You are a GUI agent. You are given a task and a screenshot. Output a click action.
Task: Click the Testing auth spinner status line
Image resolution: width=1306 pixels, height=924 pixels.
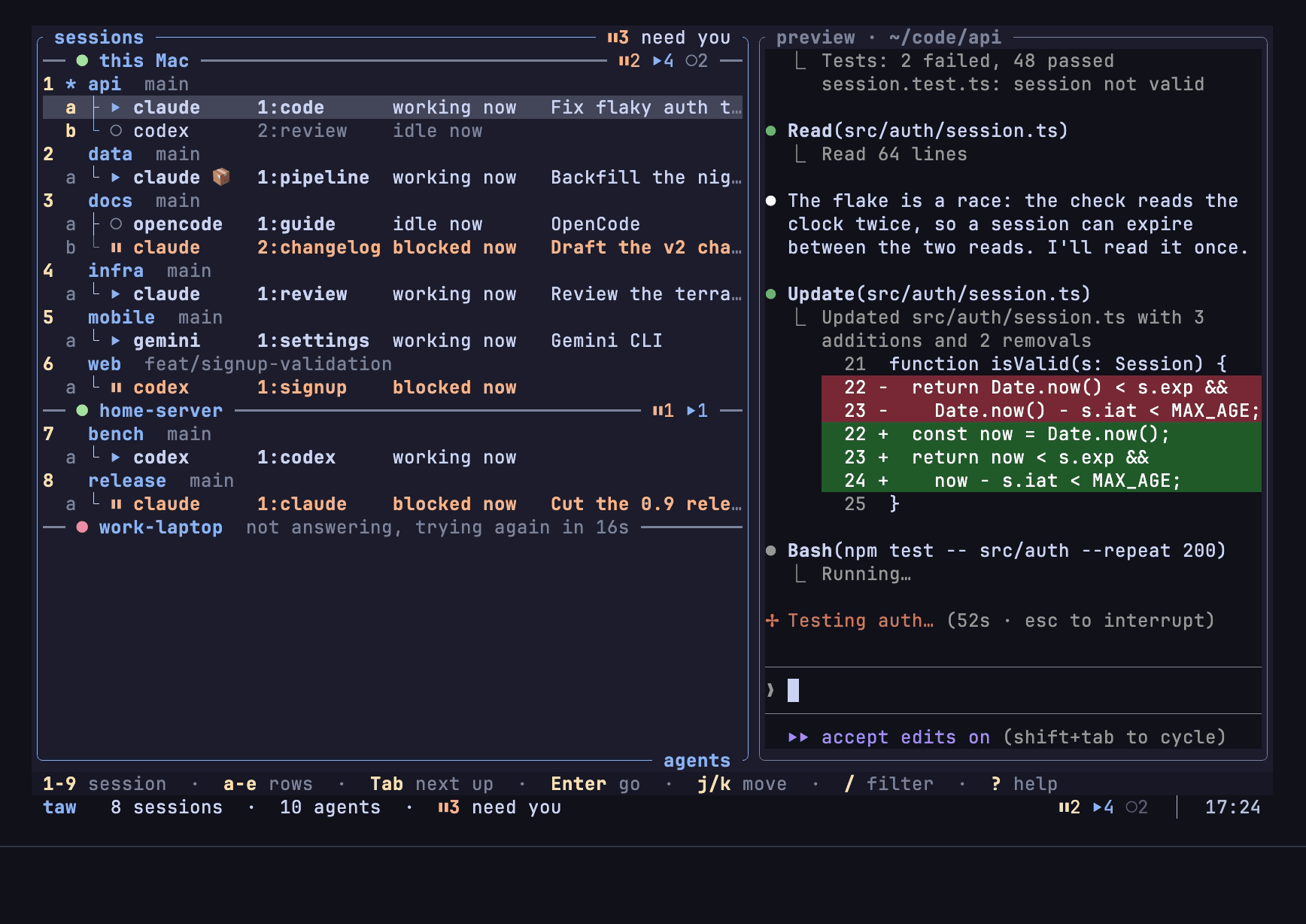990,621
